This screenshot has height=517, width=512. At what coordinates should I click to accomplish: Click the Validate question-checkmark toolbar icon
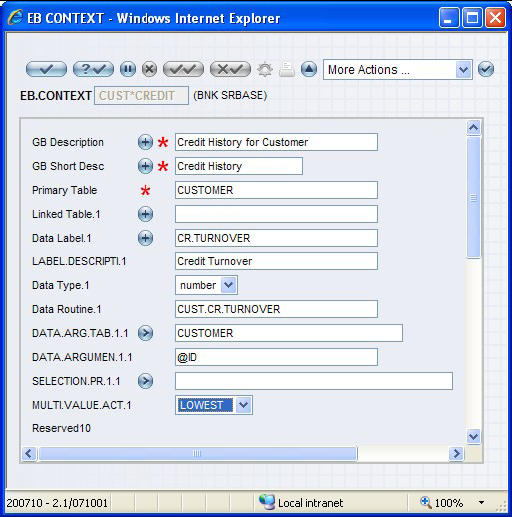click(x=93, y=69)
